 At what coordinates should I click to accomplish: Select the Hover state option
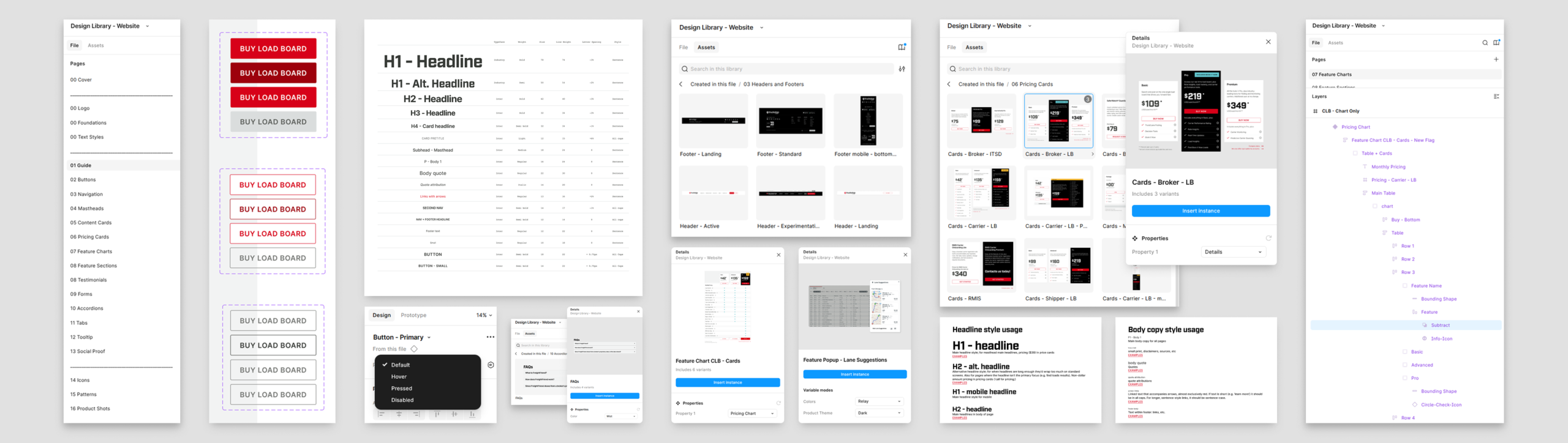[x=399, y=377]
